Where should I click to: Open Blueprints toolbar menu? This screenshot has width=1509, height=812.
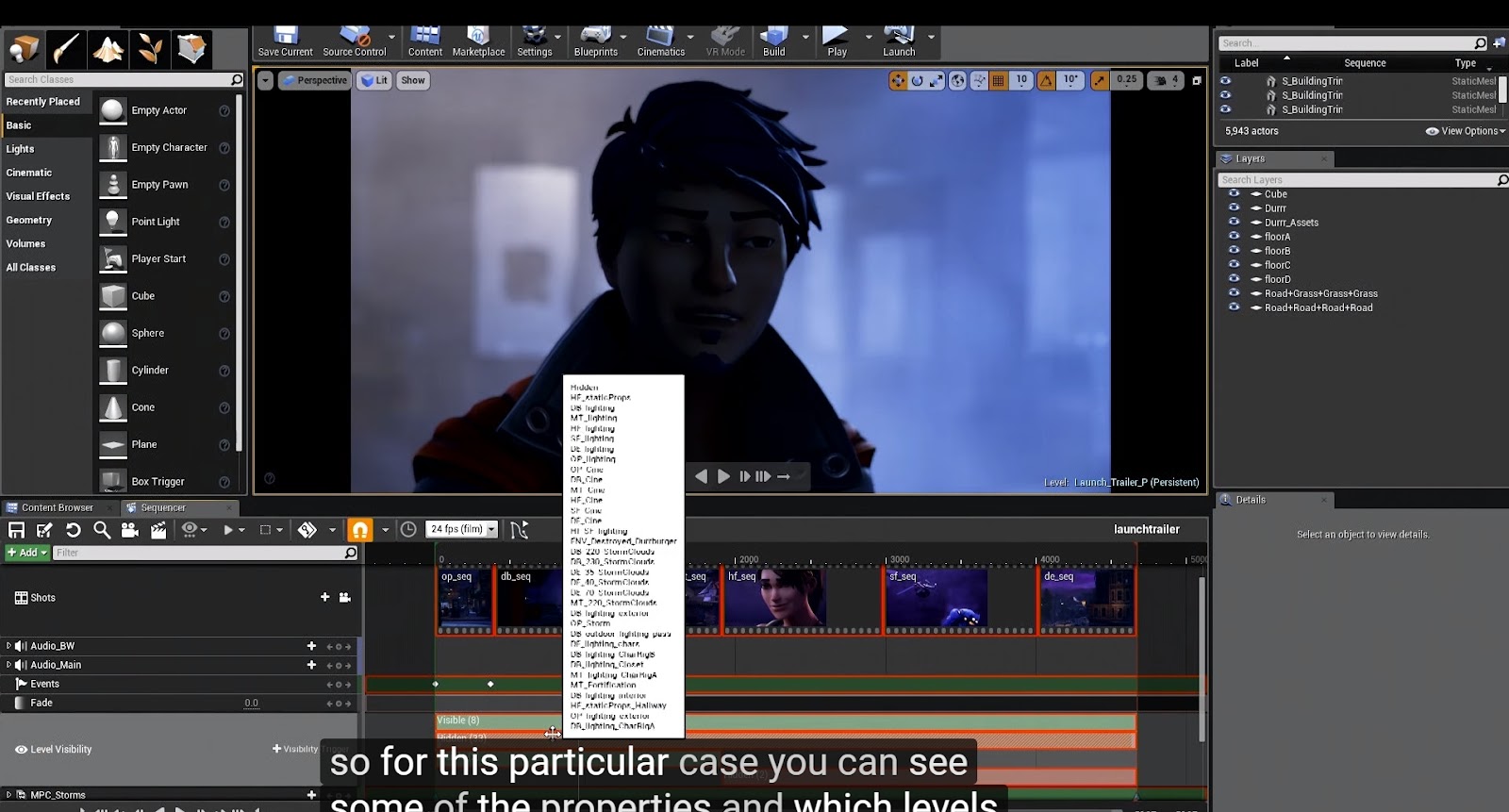(x=595, y=42)
